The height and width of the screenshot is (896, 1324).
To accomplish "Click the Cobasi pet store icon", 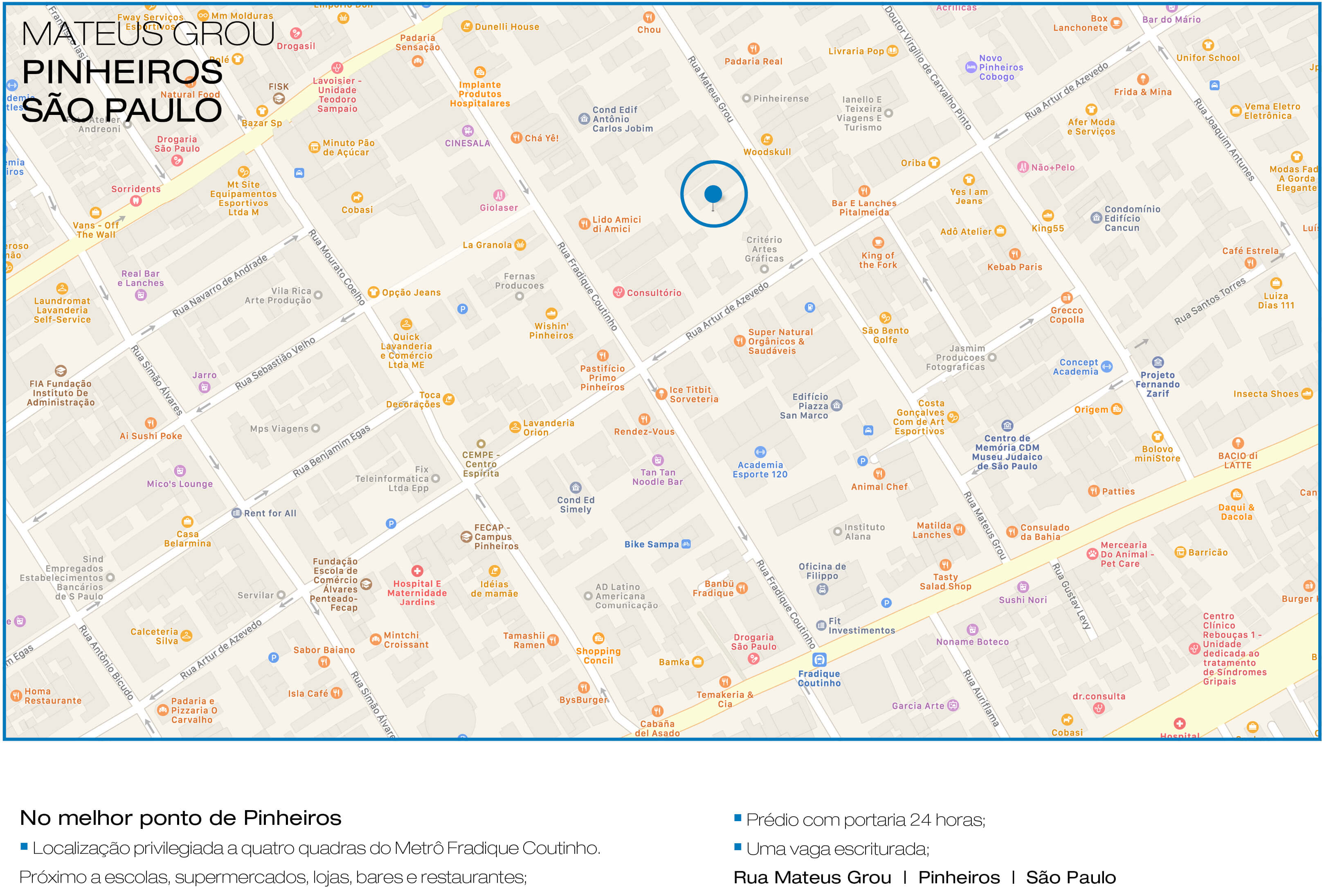I will [357, 197].
